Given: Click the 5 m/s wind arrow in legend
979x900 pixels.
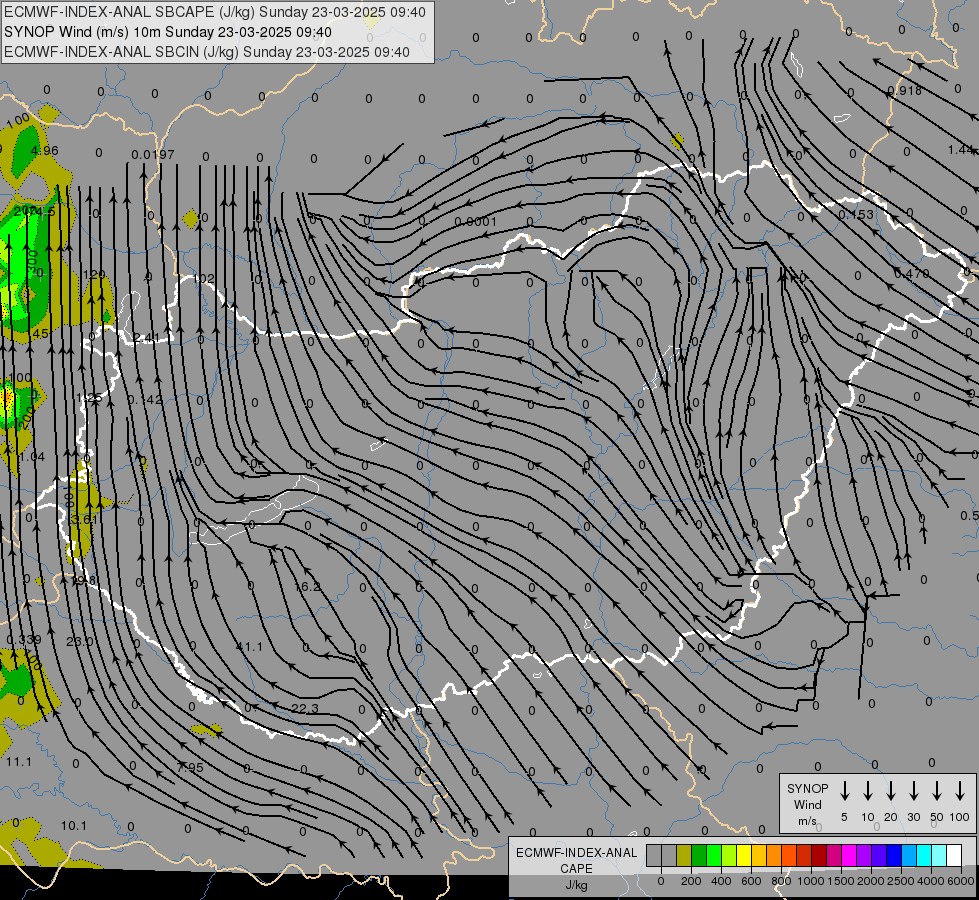Looking at the screenshot, I should pos(844,791).
